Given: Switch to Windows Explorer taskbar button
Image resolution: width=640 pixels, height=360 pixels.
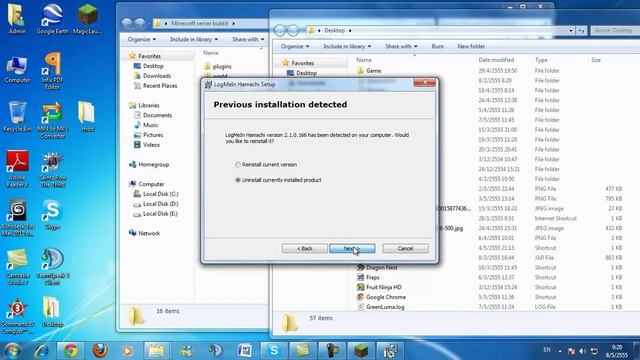Looking at the screenshot, I should (157, 351).
